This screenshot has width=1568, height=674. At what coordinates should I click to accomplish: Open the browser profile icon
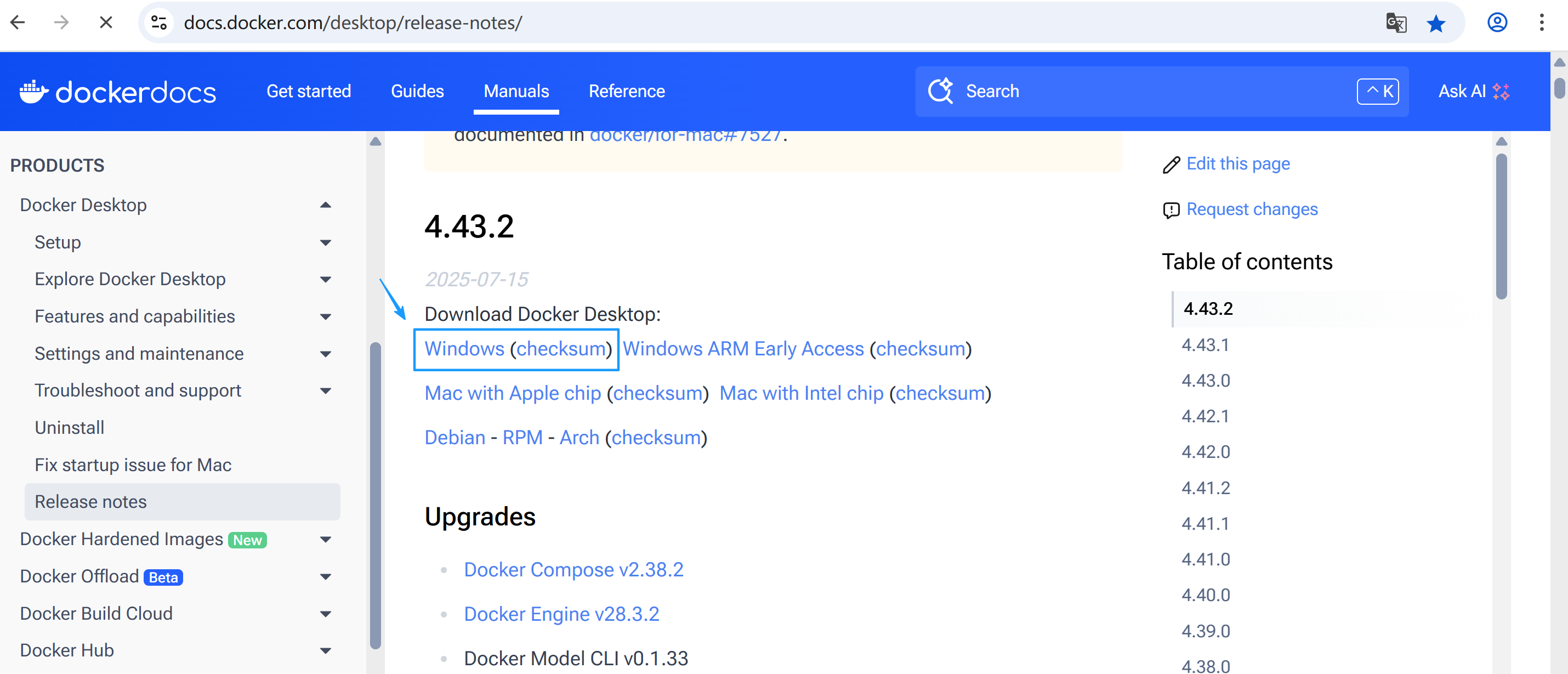pyautogui.click(x=1497, y=23)
